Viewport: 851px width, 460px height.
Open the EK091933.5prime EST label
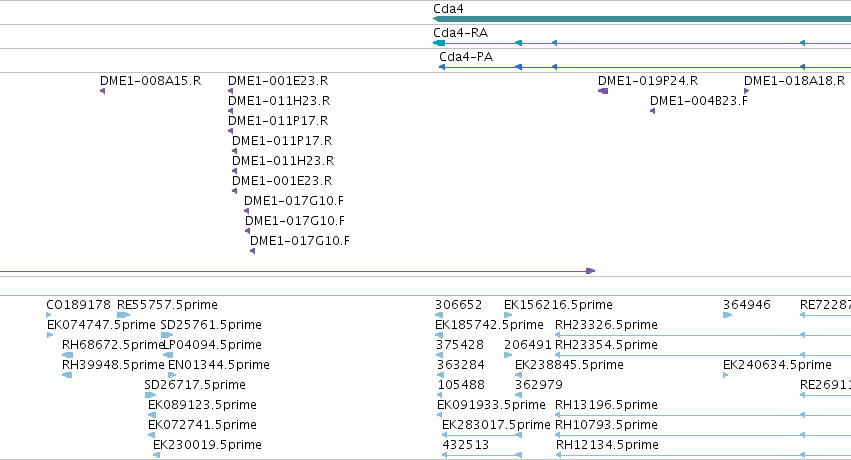[491, 405]
